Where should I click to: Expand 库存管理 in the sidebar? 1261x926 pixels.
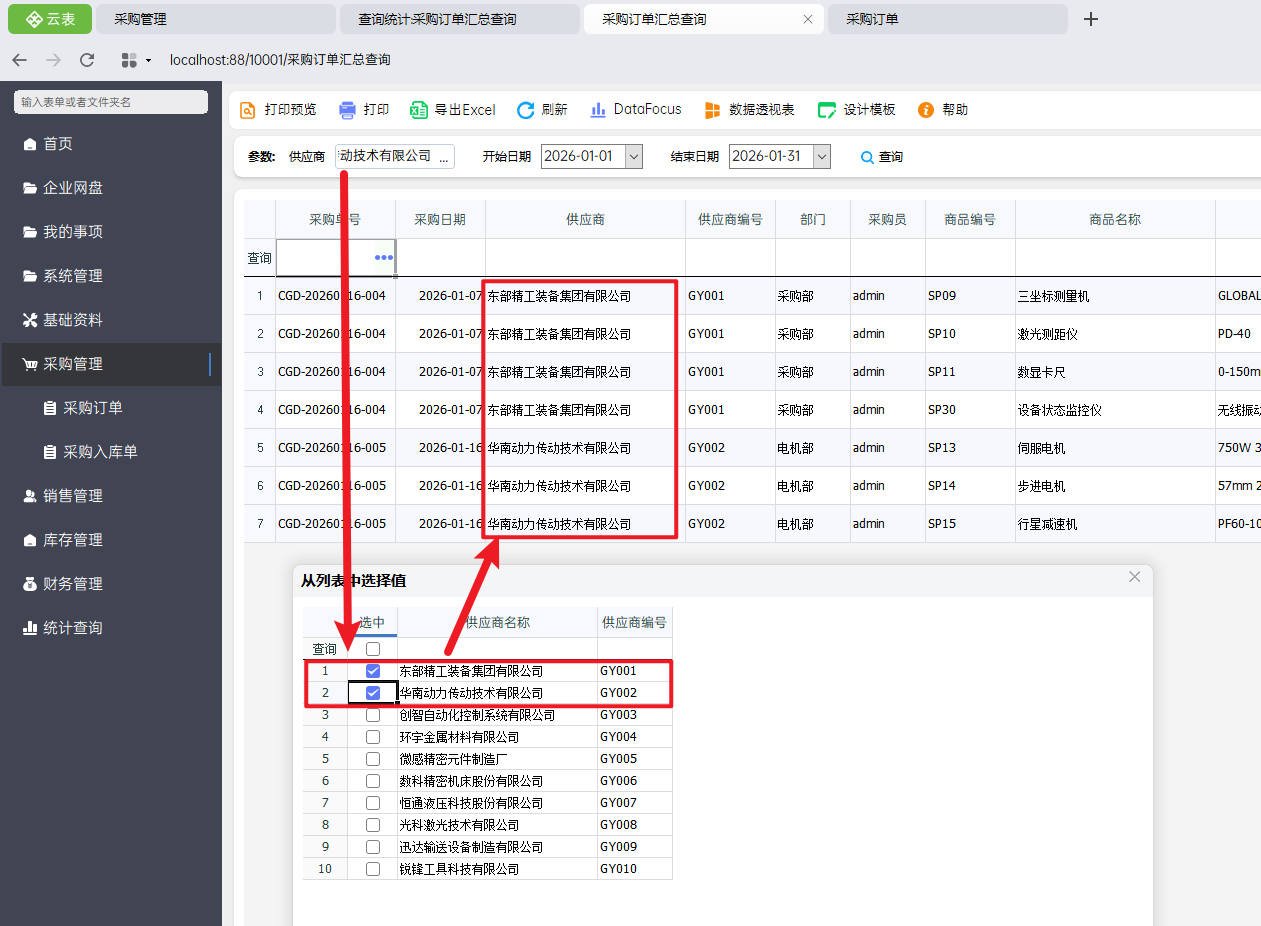[111, 540]
